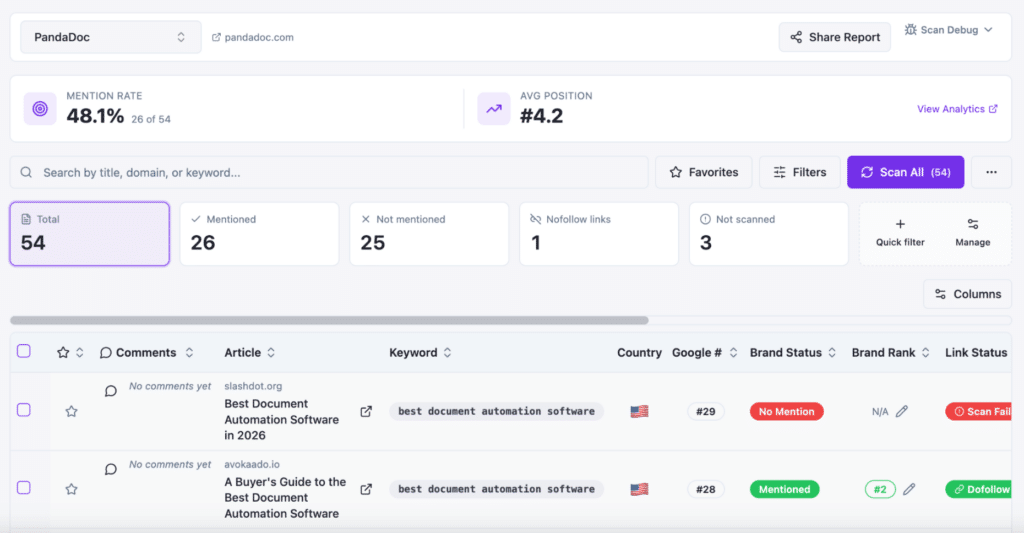Expand the Scan Debug menu

point(948,30)
